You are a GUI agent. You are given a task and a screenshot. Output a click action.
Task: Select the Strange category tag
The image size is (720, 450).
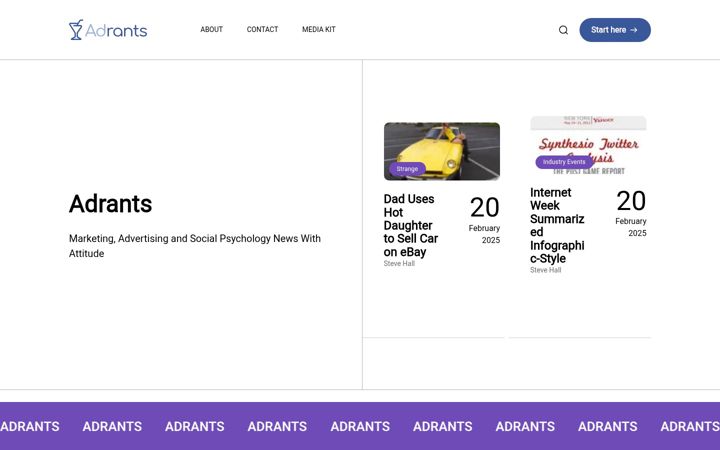click(x=407, y=169)
